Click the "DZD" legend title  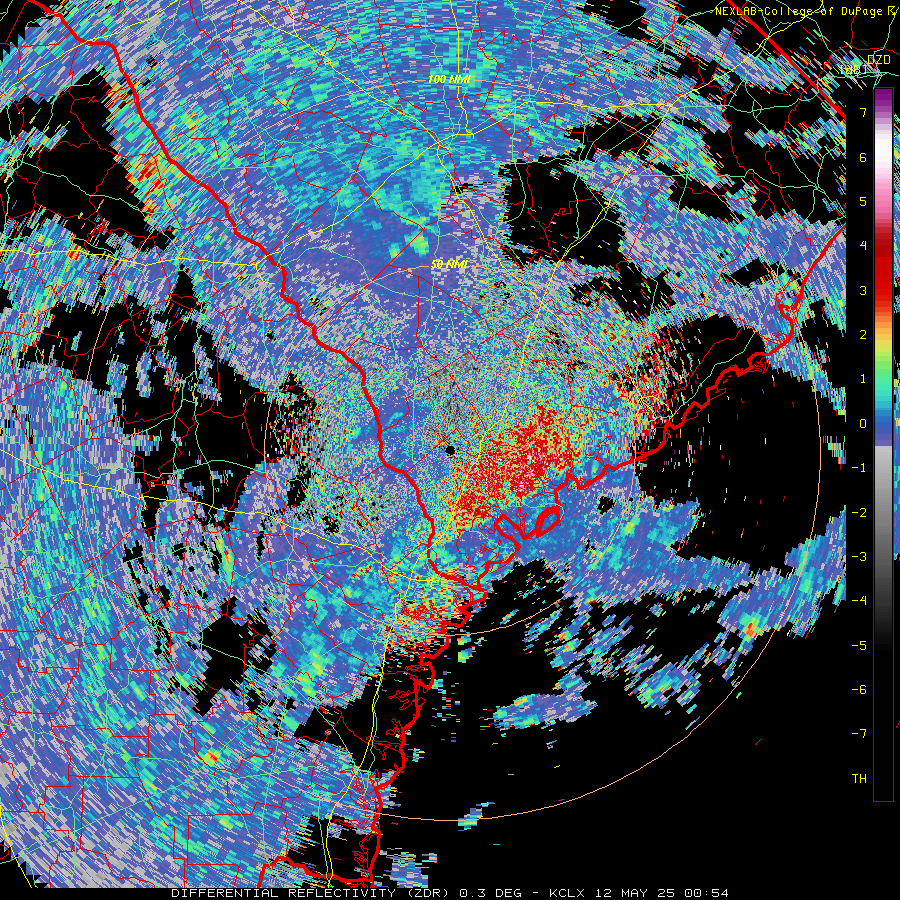(878, 60)
